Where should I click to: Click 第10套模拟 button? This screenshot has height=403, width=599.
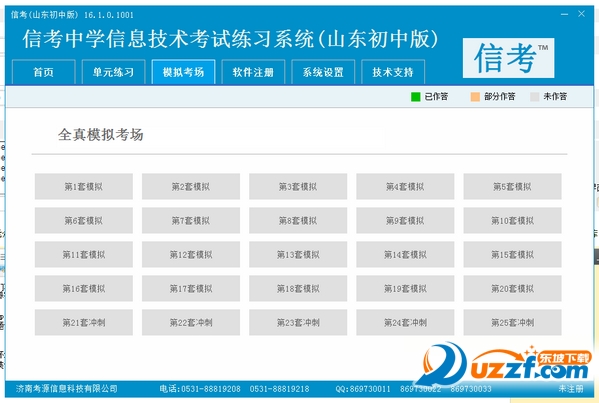(x=512, y=220)
